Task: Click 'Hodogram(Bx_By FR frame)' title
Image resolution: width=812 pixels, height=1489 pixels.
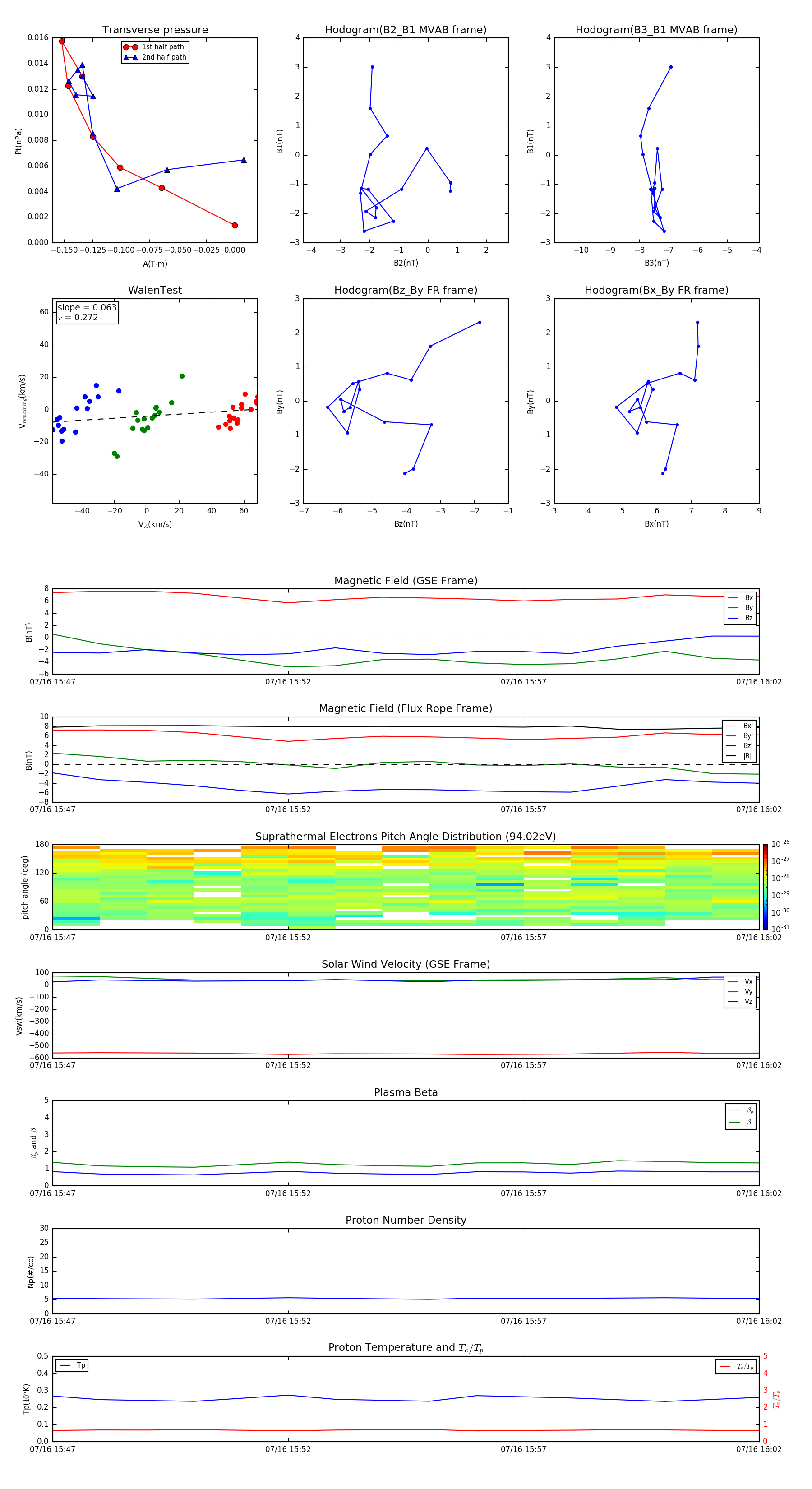Action: (656, 290)
